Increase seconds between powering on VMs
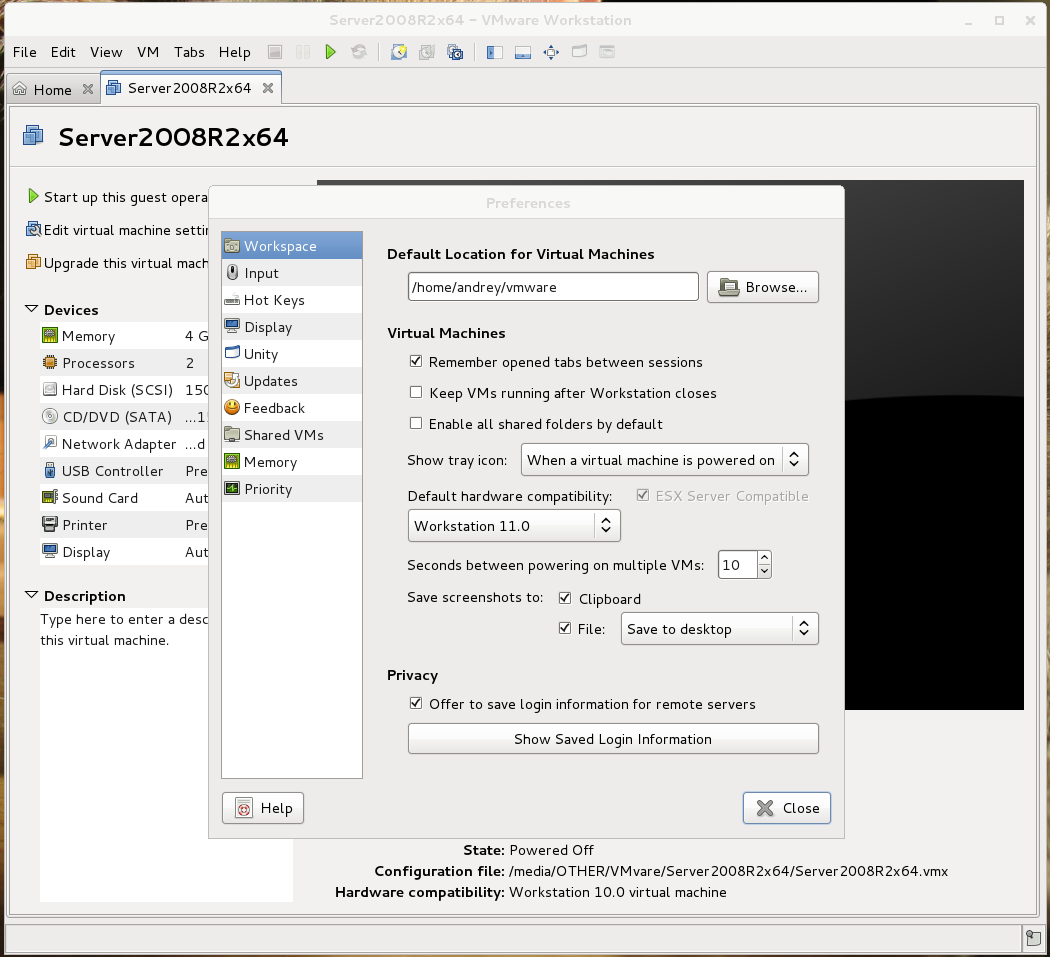Screen dimensions: 1050x957 [764, 558]
